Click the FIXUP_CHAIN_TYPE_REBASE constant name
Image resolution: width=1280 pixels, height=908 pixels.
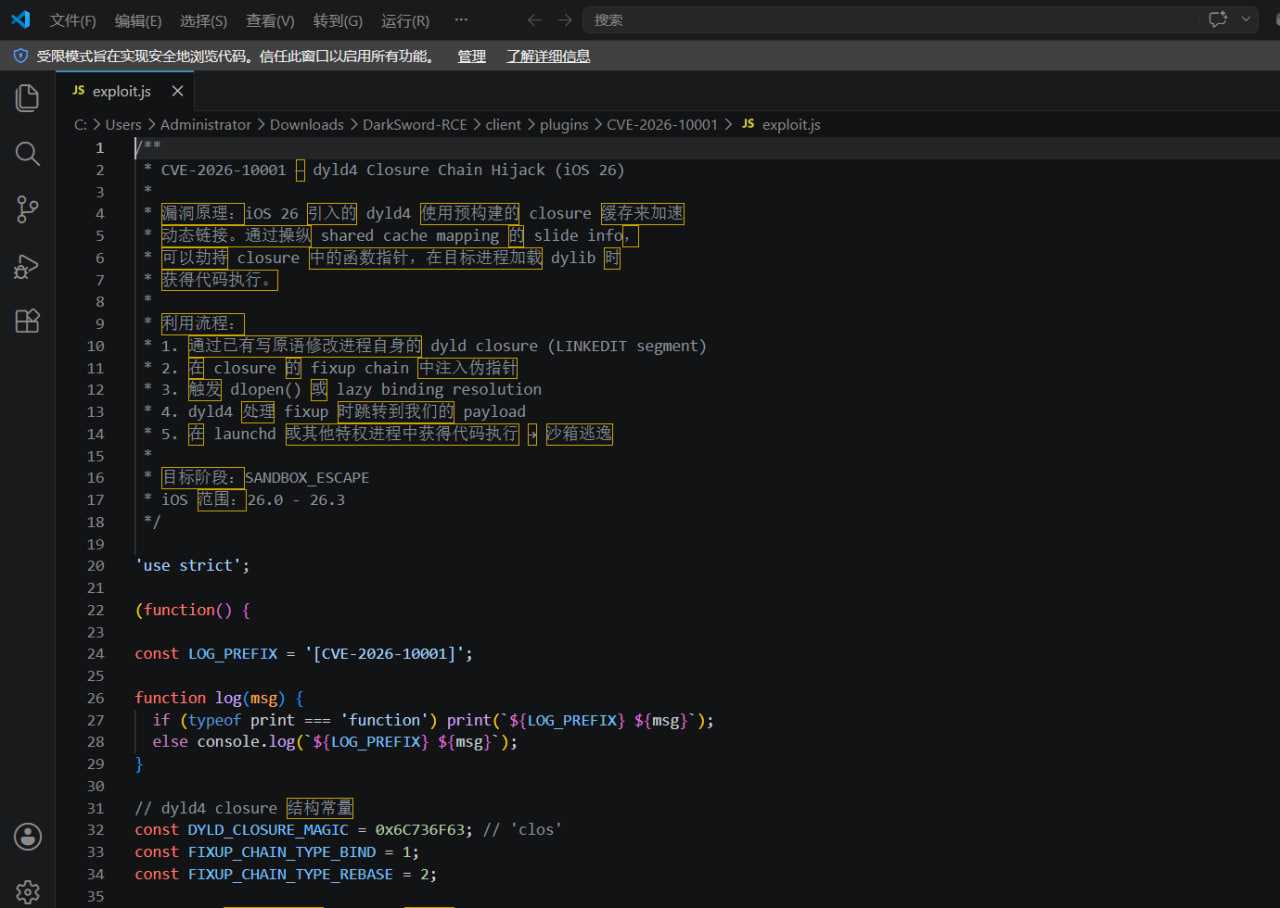point(290,874)
